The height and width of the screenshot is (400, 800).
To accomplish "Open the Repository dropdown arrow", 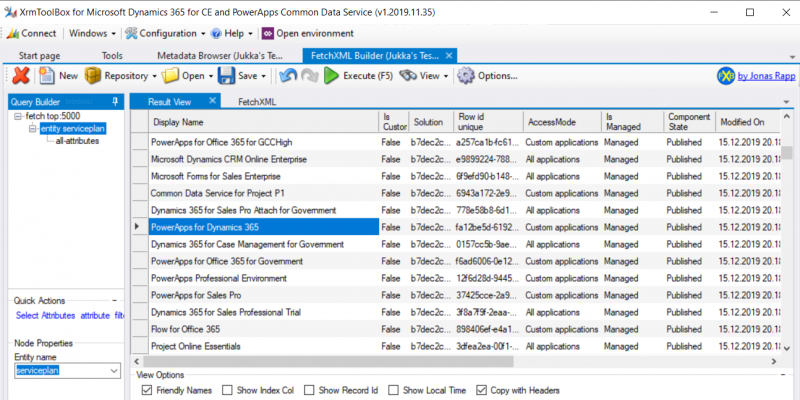I will (154, 76).
